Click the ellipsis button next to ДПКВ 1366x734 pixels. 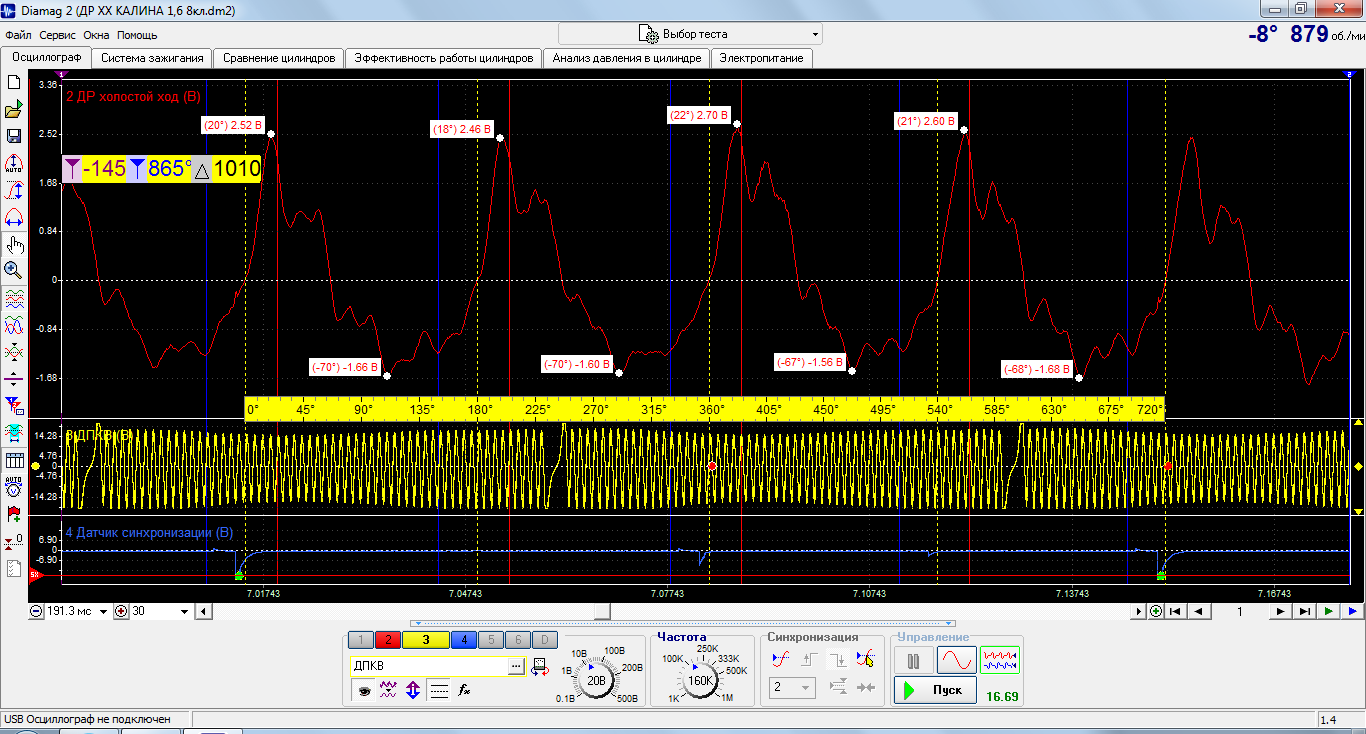(x=516, y=666)
